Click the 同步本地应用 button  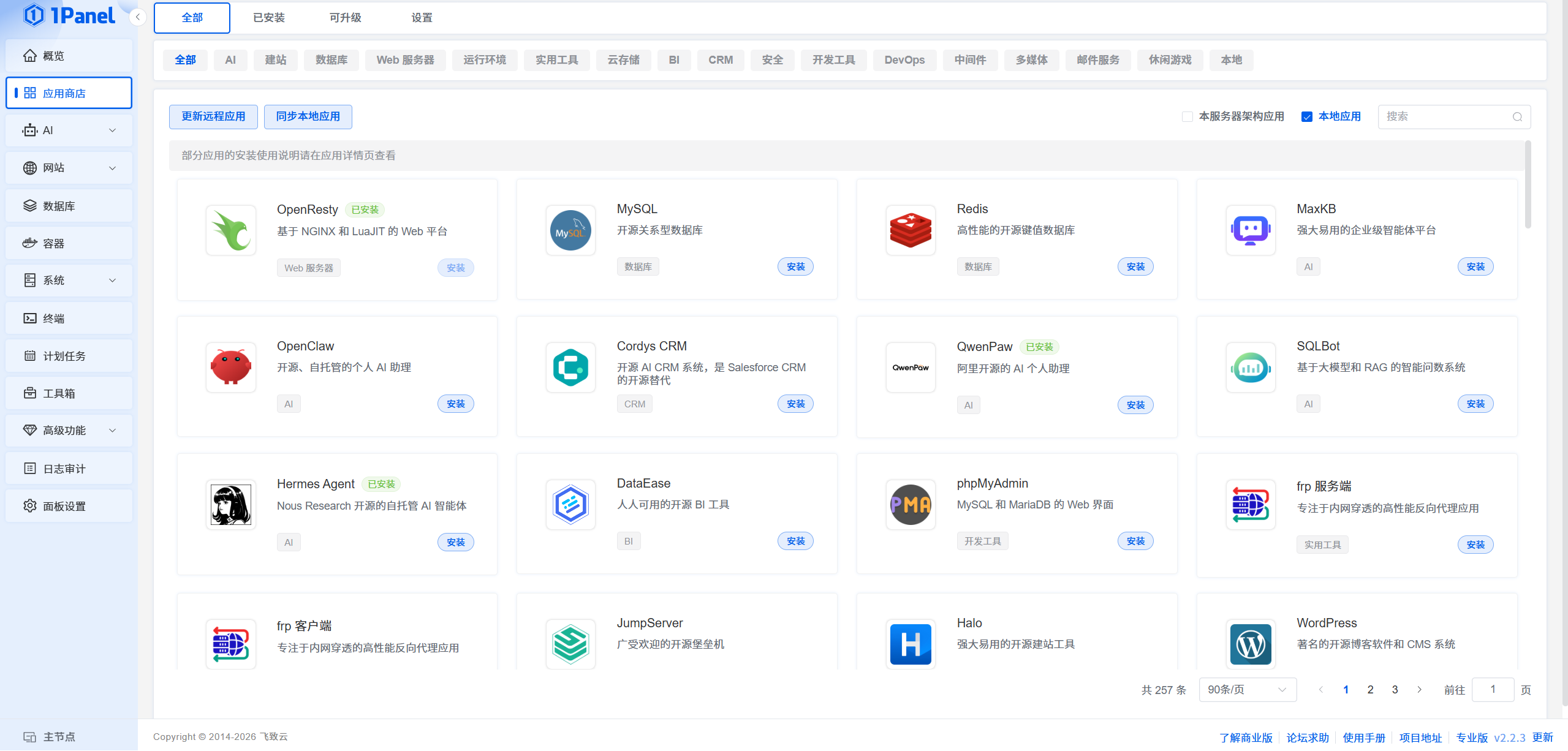coord(308,116)
